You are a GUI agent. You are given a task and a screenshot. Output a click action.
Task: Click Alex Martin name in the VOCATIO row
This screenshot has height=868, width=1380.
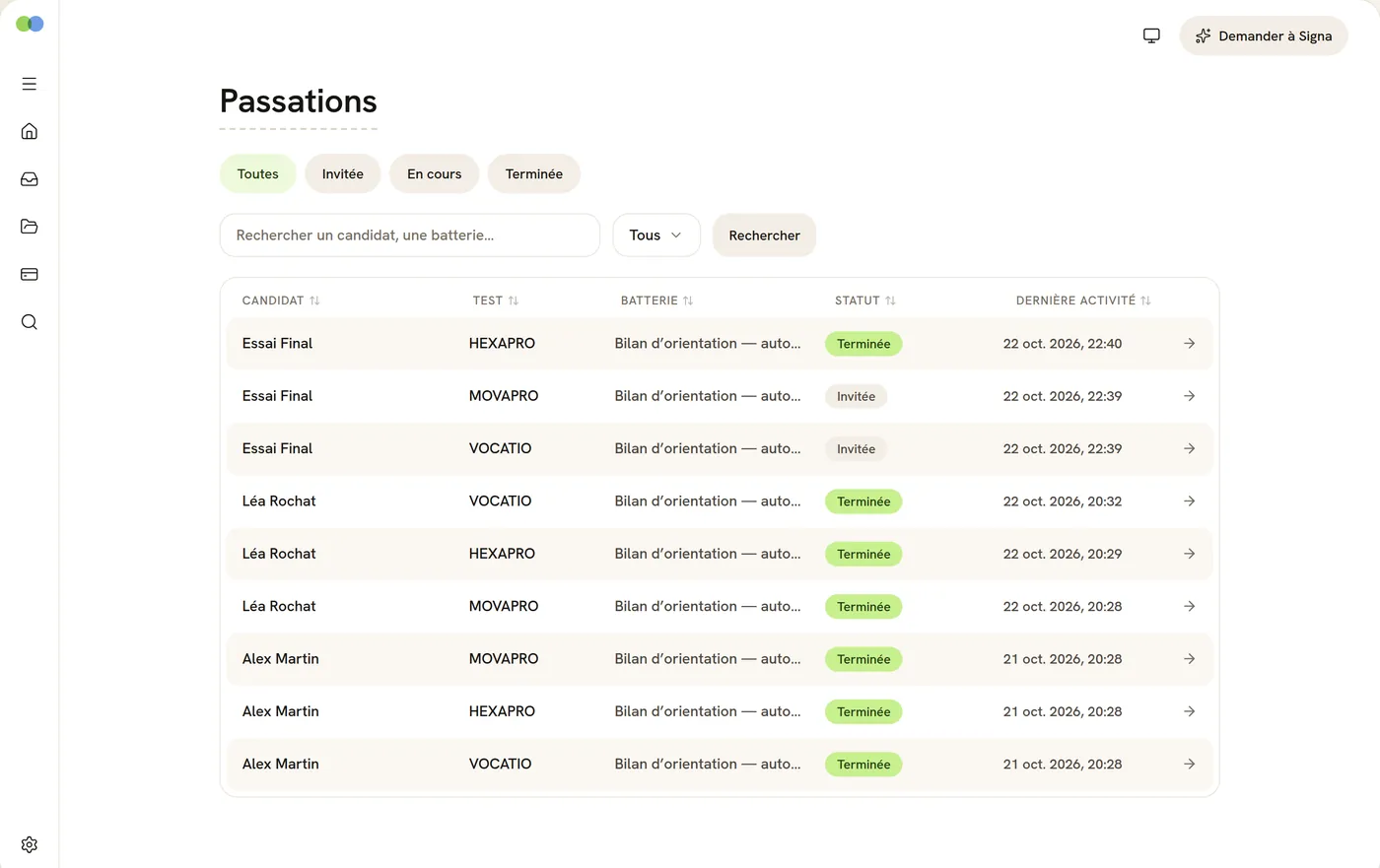point(281,764)
